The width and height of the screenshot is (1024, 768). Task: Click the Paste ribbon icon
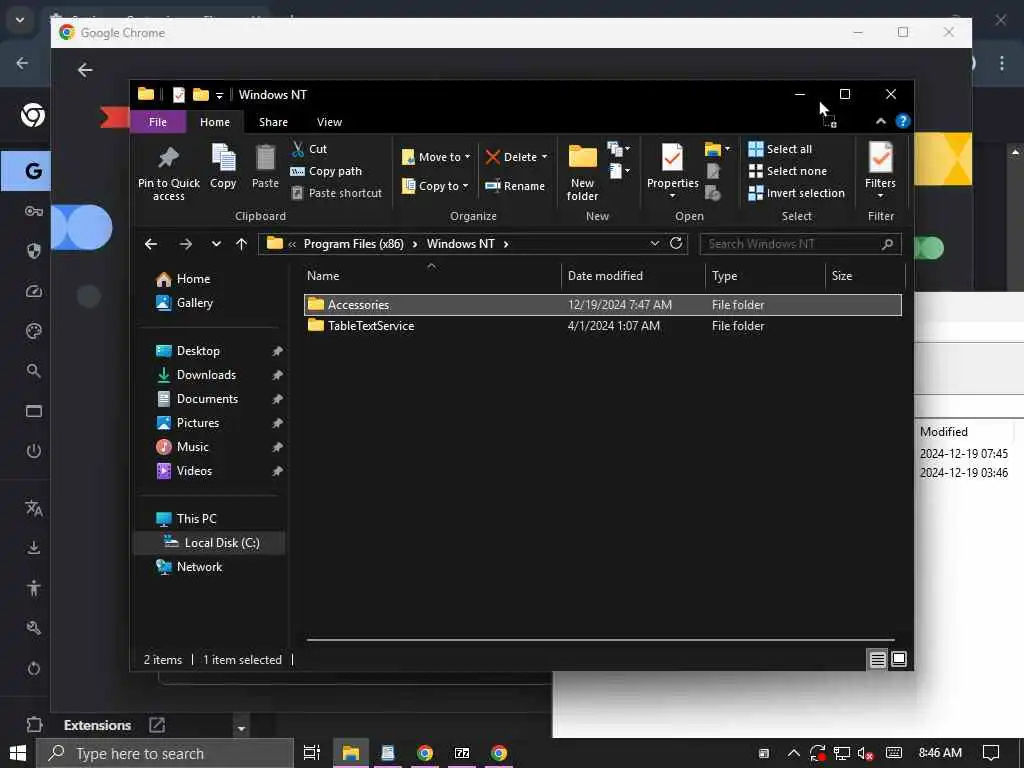coord(265,167)
